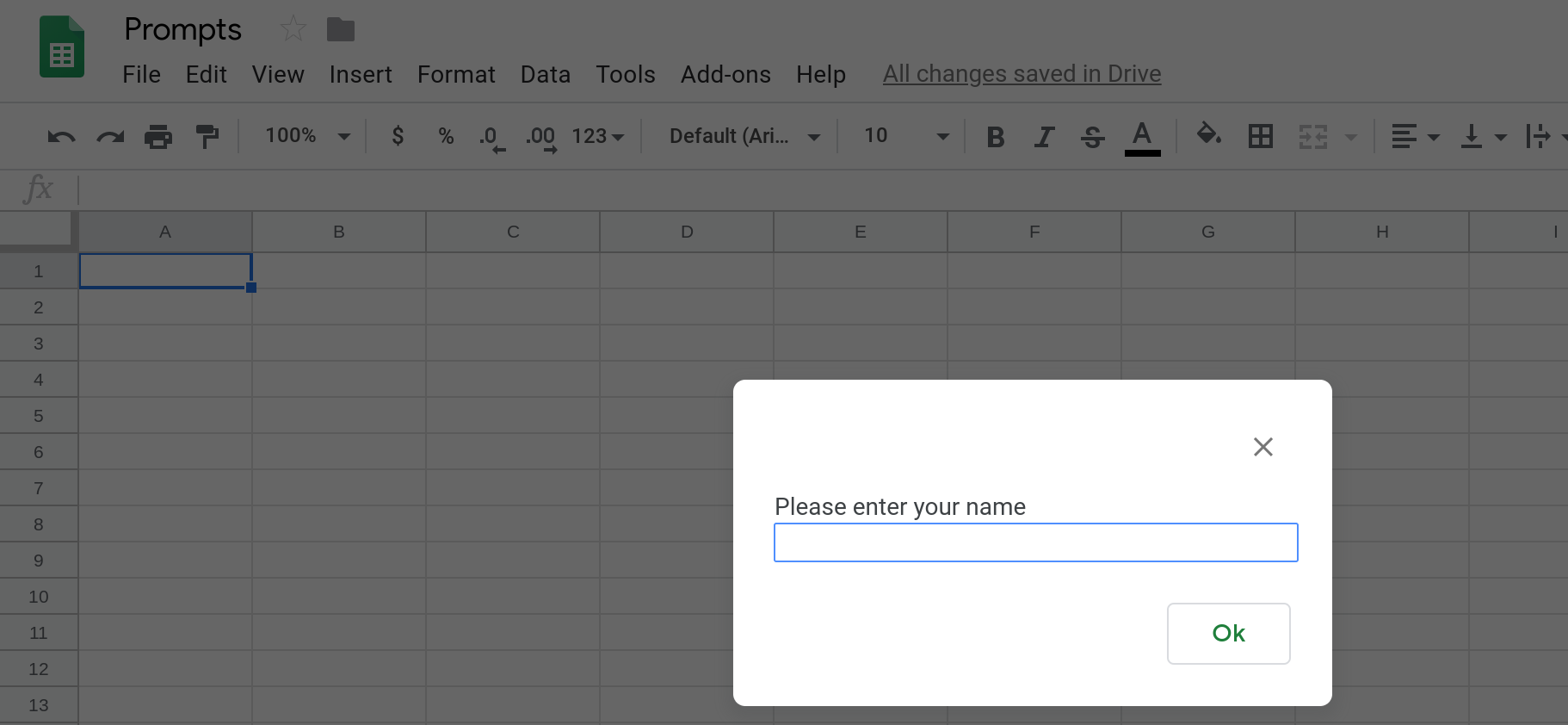Screen dimensions: 1568x725
Task: Open the 123 number format dropdown
Action: click(598, 136)
